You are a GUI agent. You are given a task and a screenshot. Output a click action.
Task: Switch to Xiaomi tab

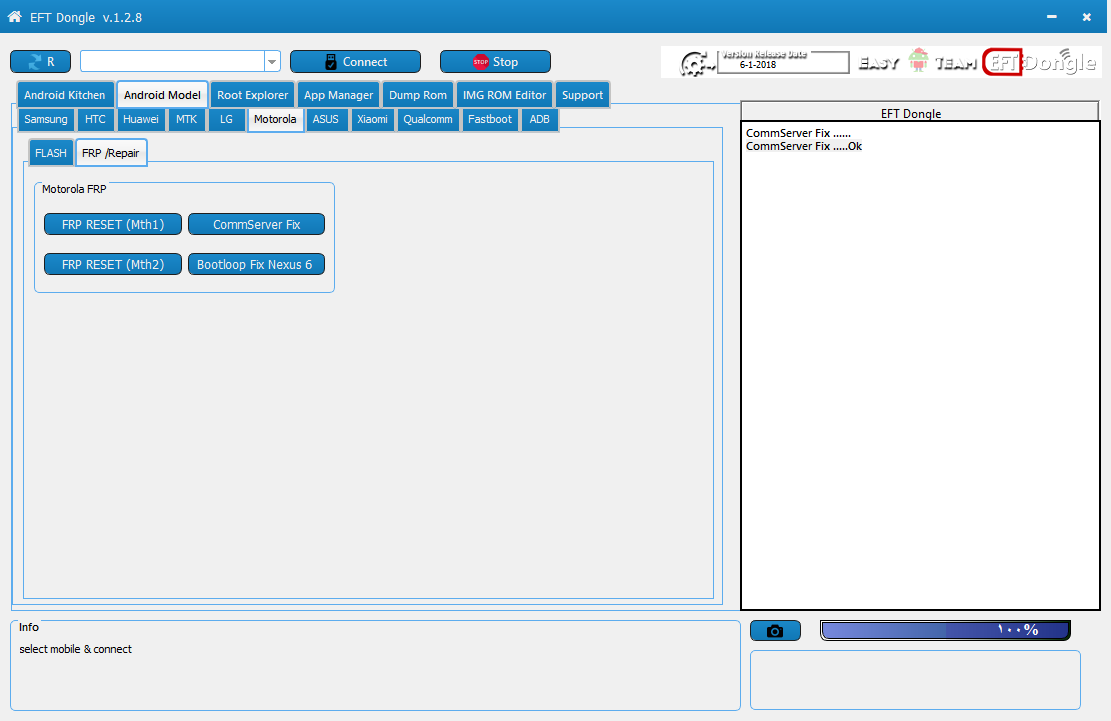tap(372, 119)
